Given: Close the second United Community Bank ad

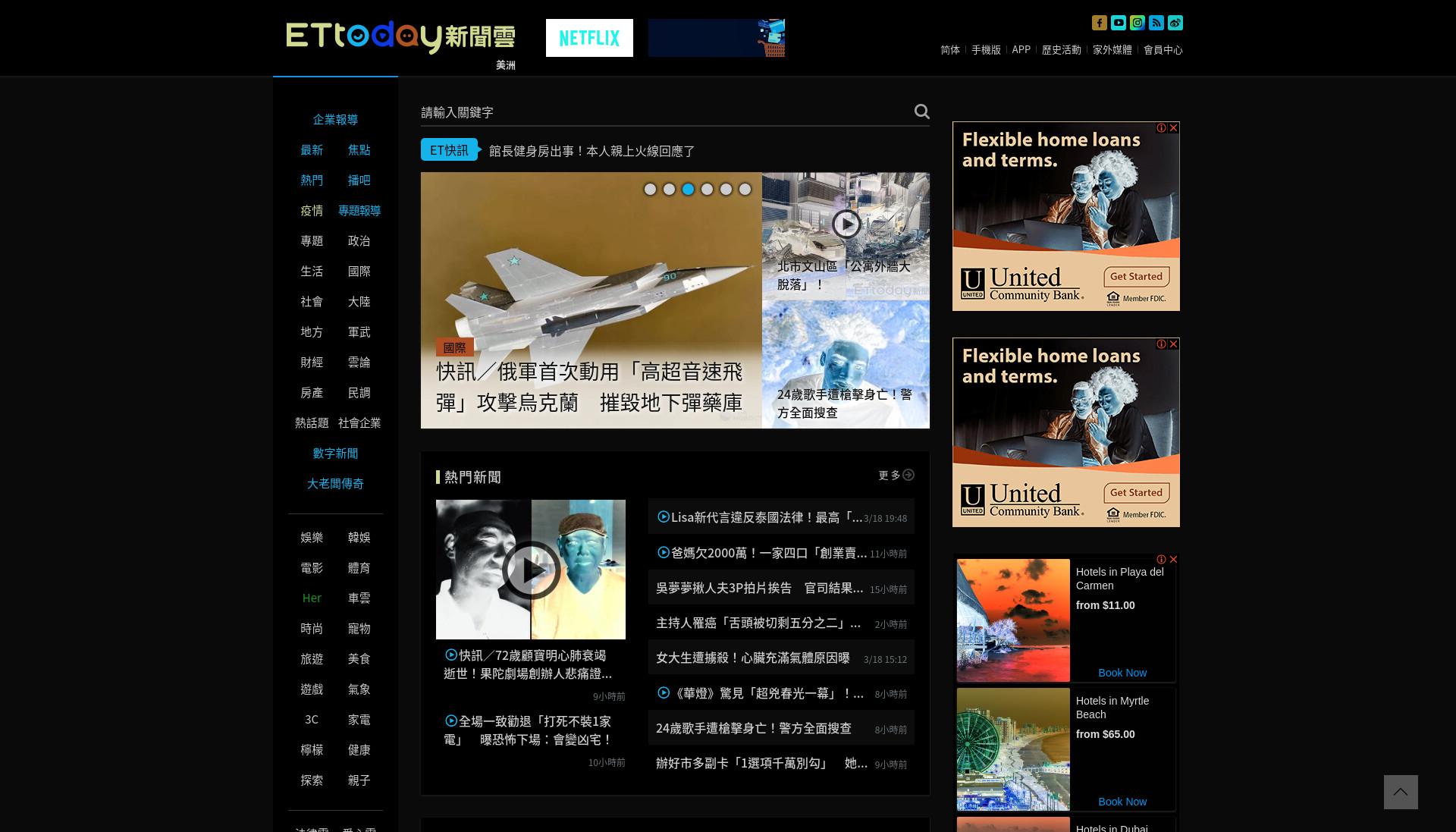Looking at the screenshot, I should pyautogui.click(x=1173, y=344).
